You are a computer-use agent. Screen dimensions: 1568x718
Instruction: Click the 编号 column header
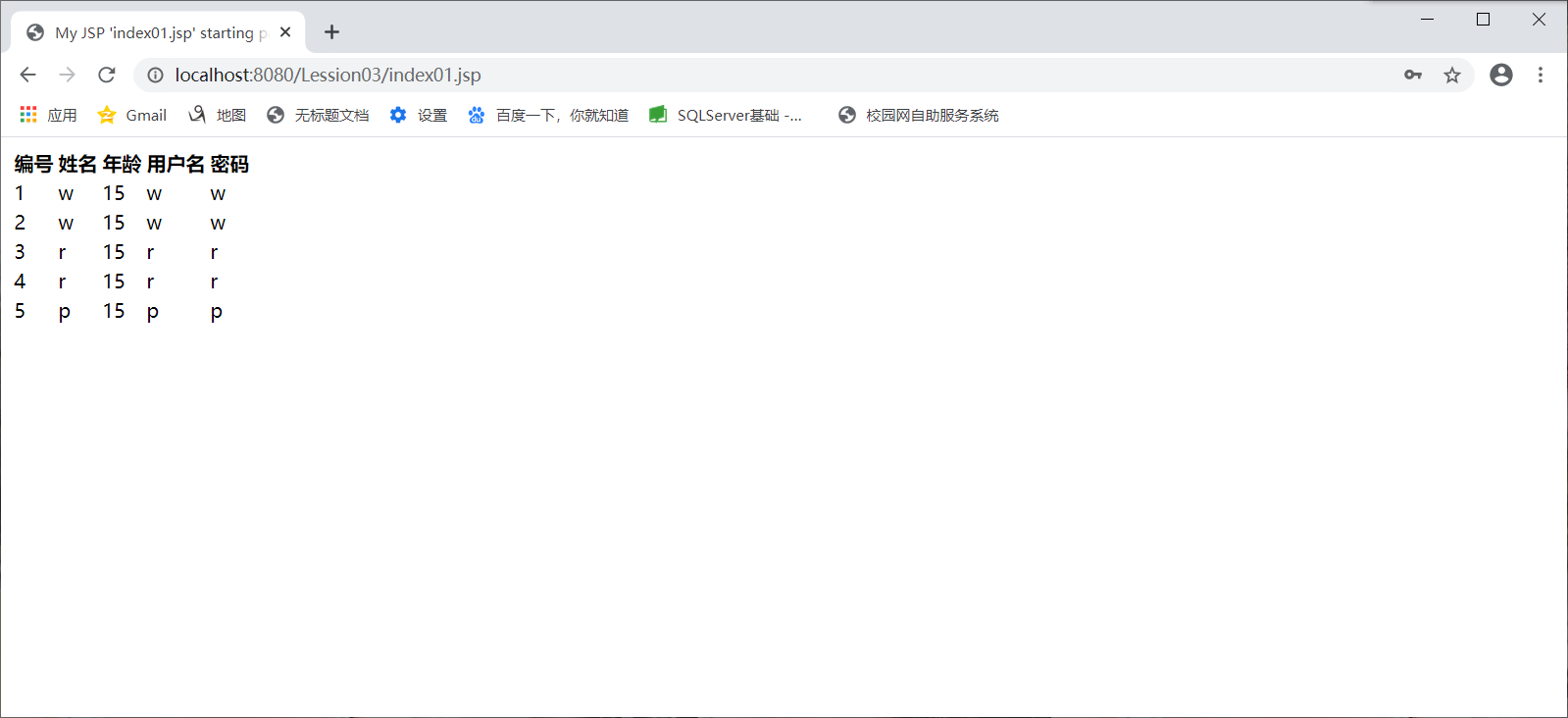pos(33,164)
